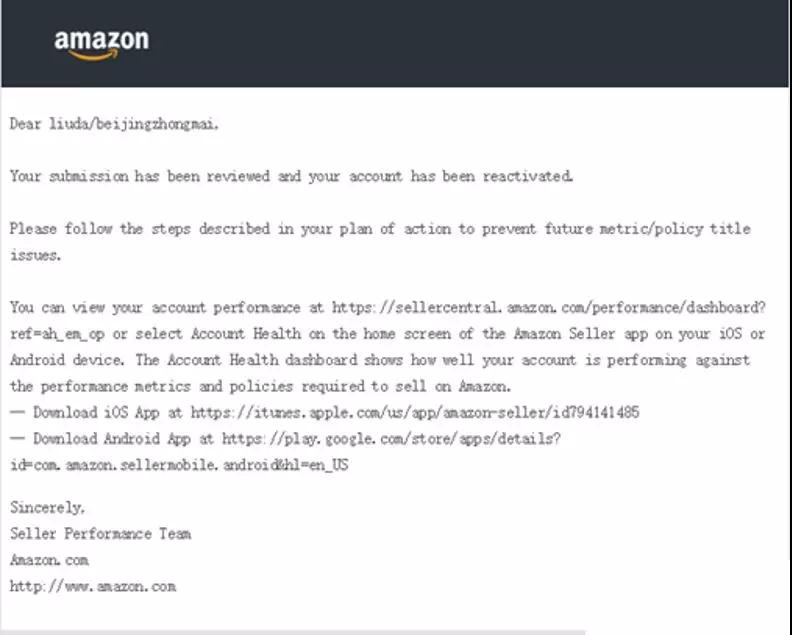Image resolution: width=792 pixels, height=635 pixels.
Task: Follow the http://www.amazon.com link in signature
Action: click(x=93, y=587)
